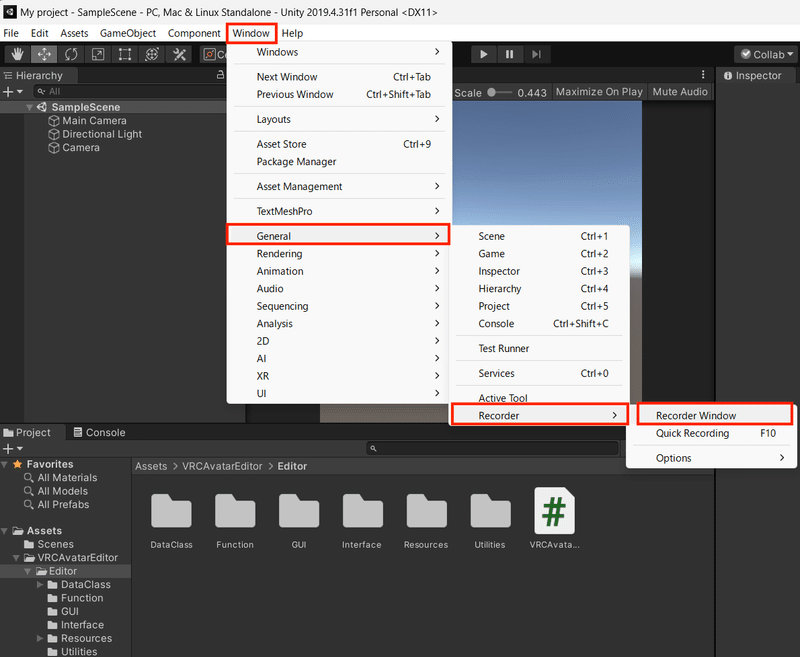
Task: Choose Recorder Window from submenu
Action: coord(715,415)
